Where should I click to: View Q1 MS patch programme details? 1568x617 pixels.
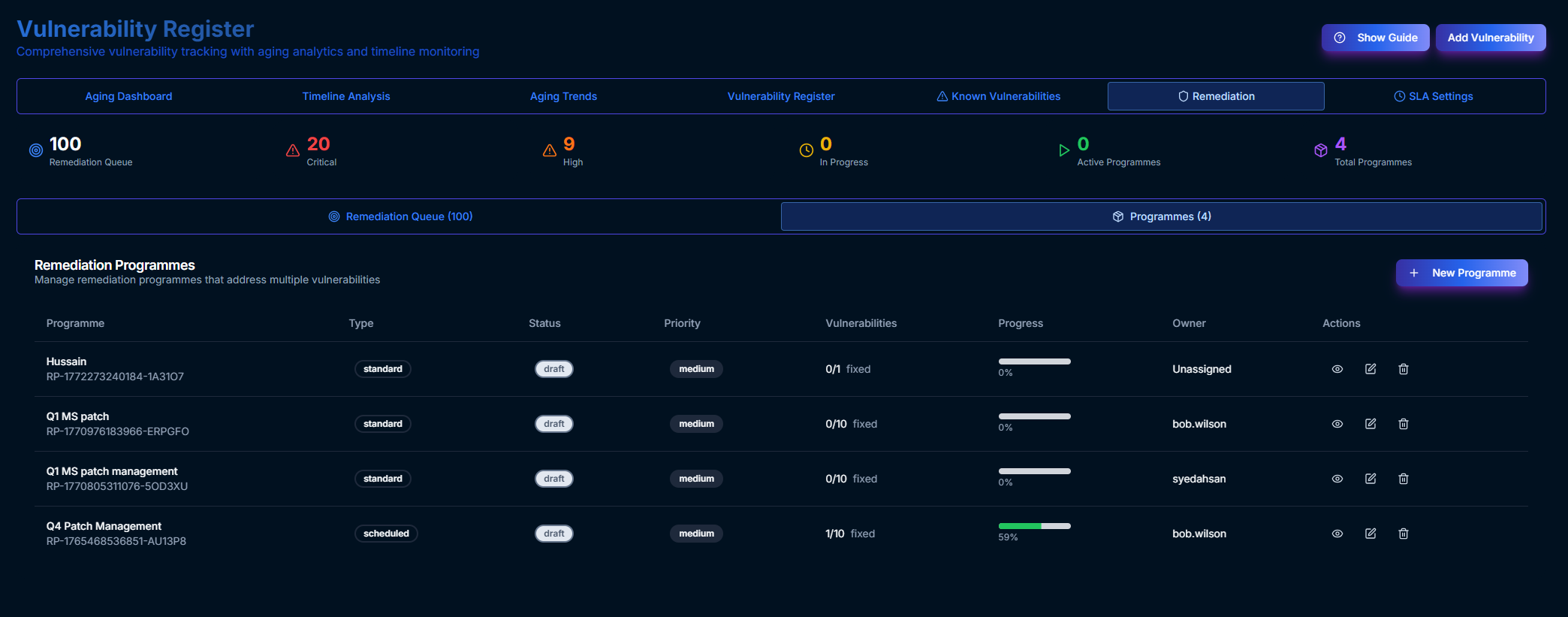click(1337, 424)
